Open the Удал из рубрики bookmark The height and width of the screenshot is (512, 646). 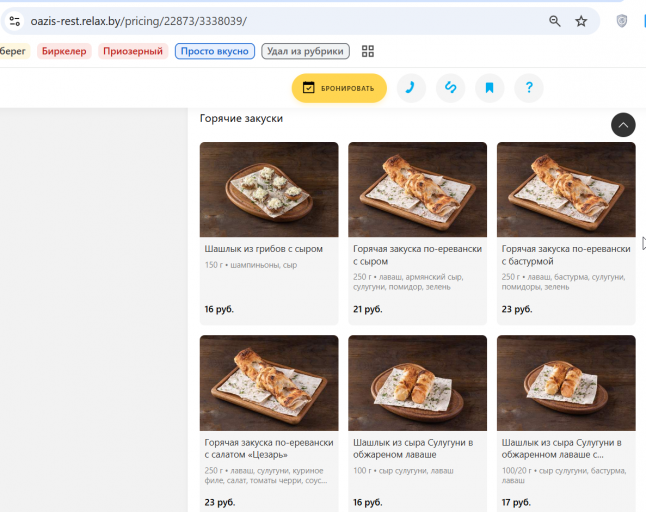(305, 51)
